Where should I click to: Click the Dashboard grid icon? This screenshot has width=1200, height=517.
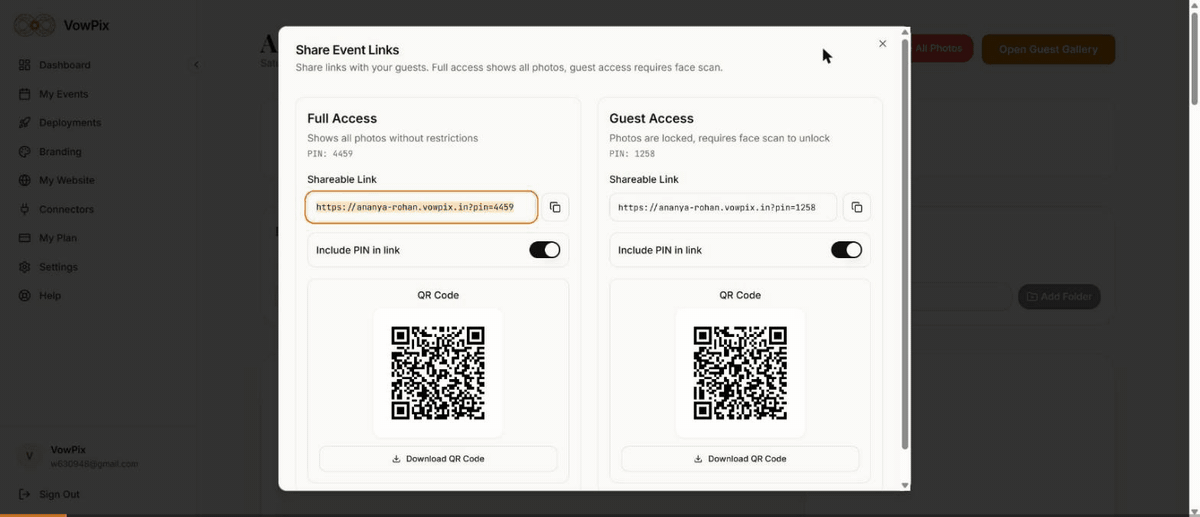click(25, 65)
